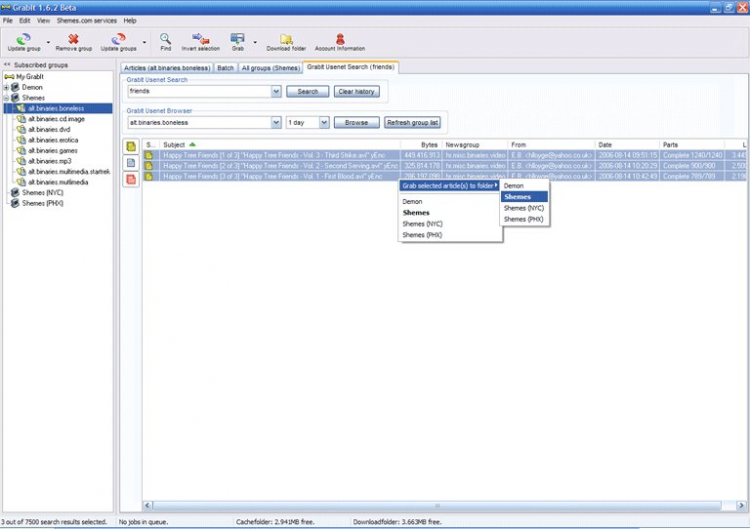The image size is (750, 529).
Task: Open Update groups dropdown arrow
Action: click(x=144, y=42)
